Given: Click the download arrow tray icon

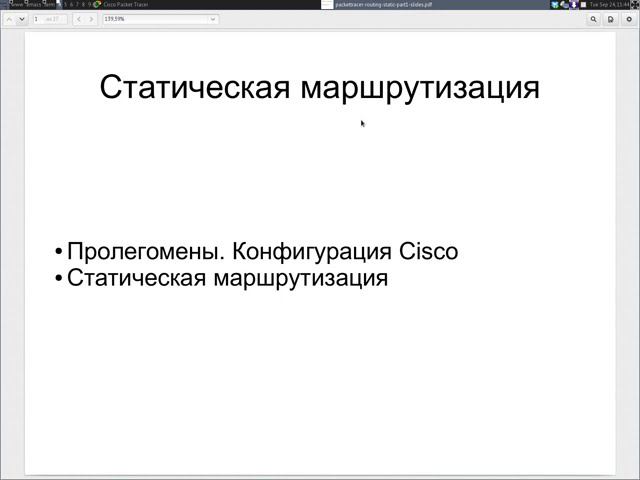Looking at the screenshot, I should pos(574,4).
